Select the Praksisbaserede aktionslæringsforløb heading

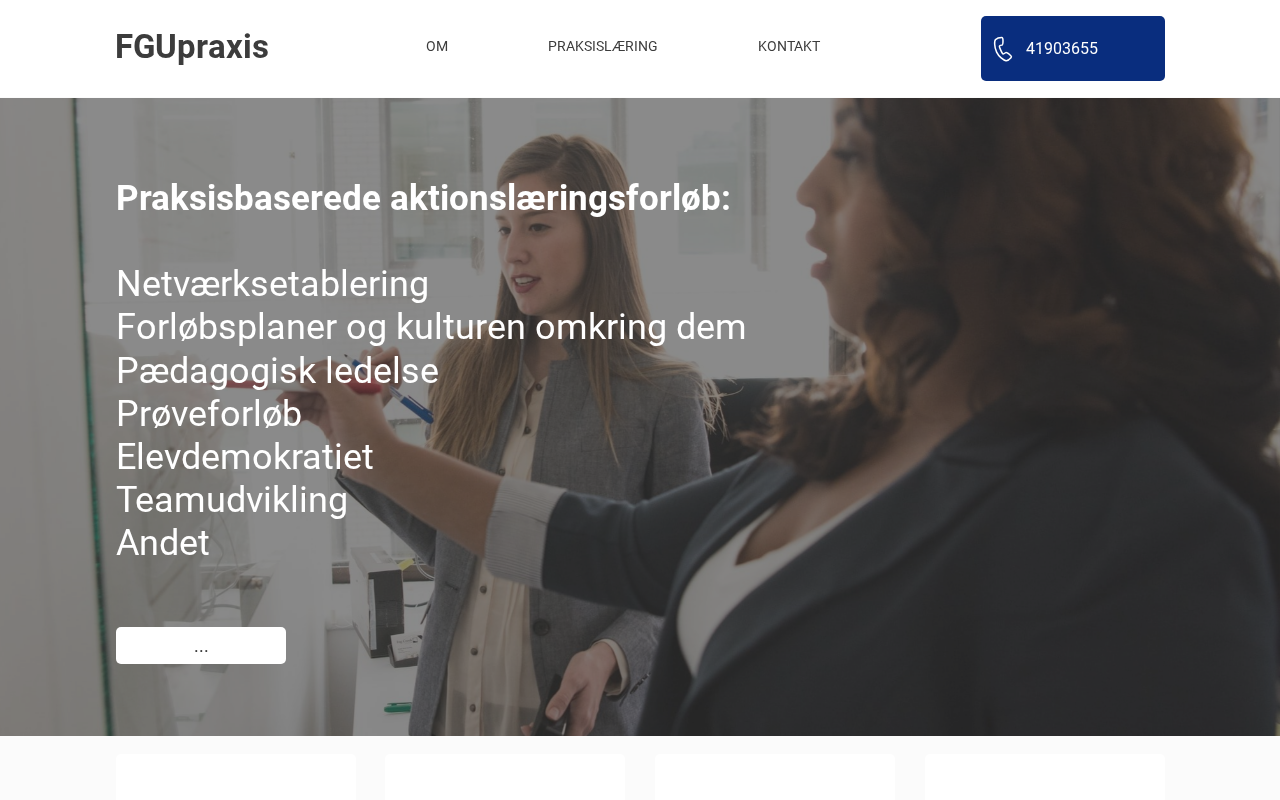423,198
